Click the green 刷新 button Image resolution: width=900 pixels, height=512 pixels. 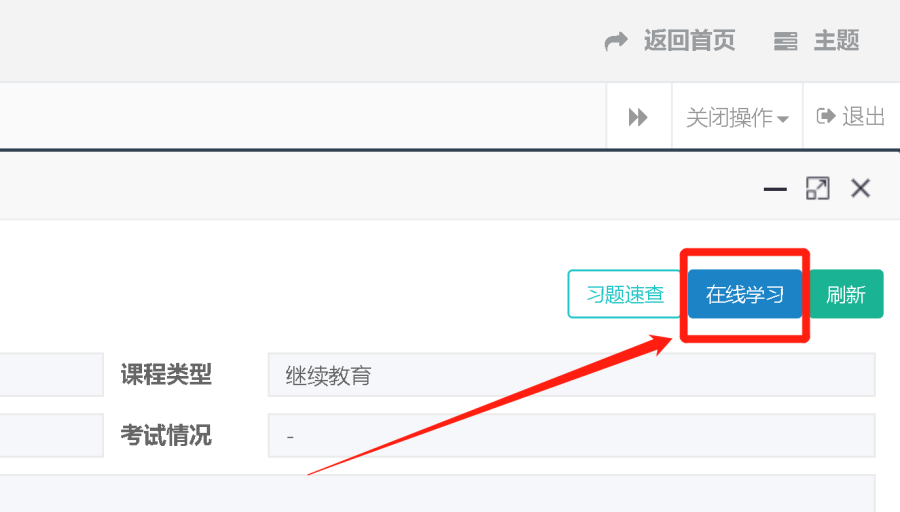click(846, 294)
